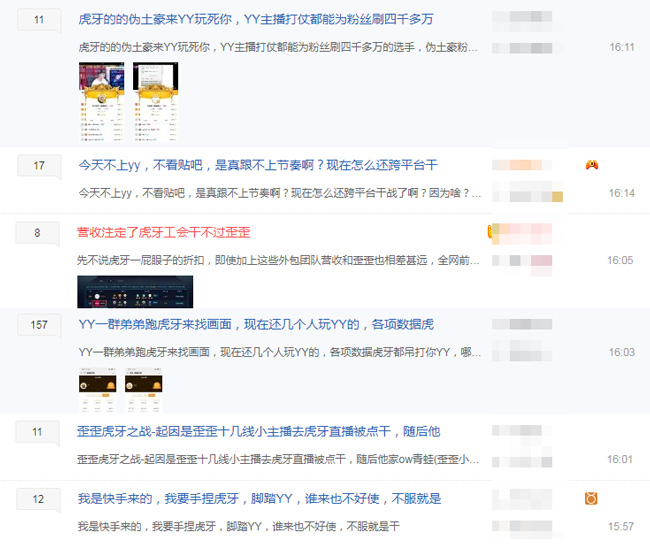Open thread titled 虎牙的的伪土豪来YY玩死你
650x544 pixels.
pos(256,19)
